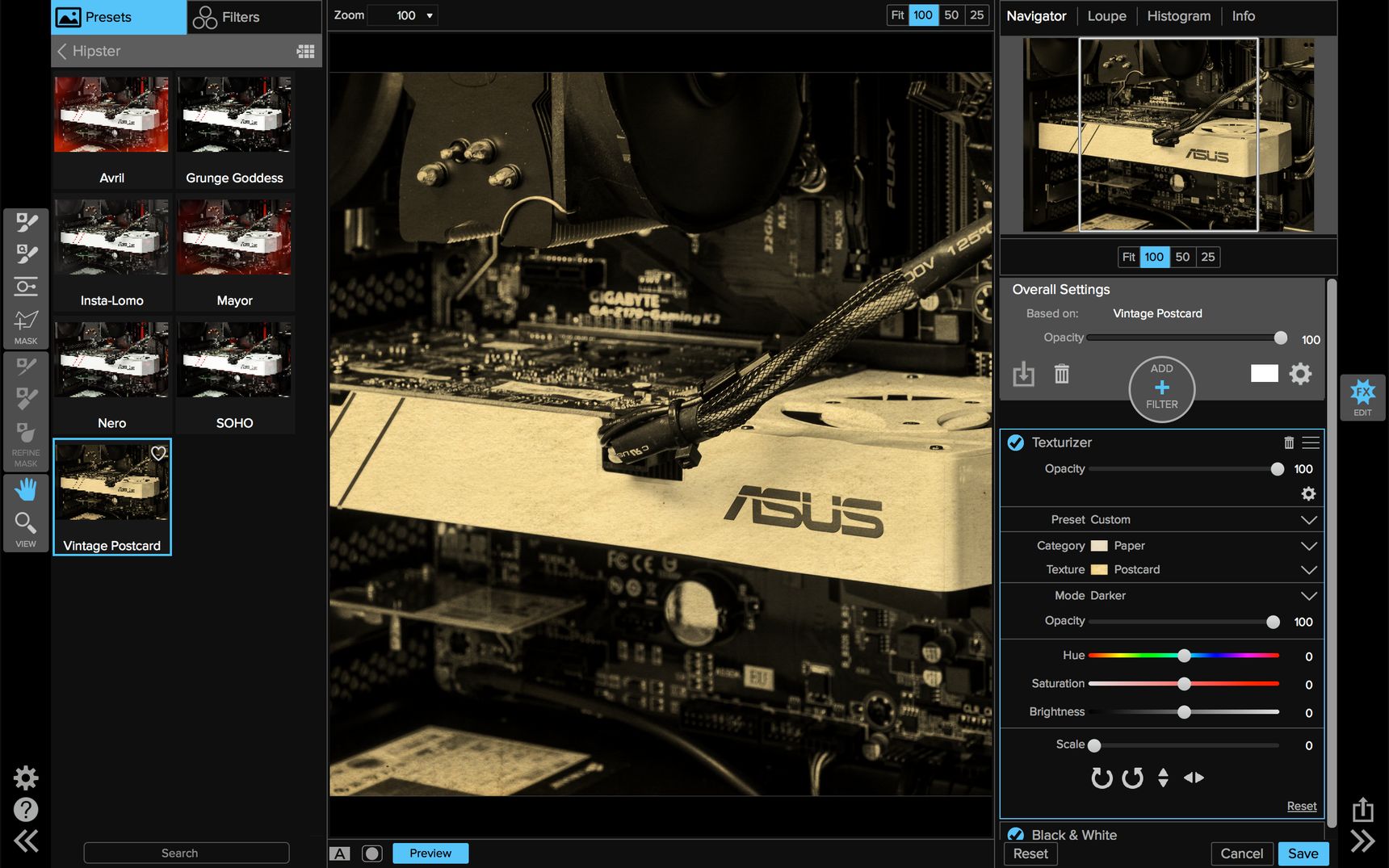1389x868 pixels.
Task: Click the bottom Reset button
Action: 1030,853
